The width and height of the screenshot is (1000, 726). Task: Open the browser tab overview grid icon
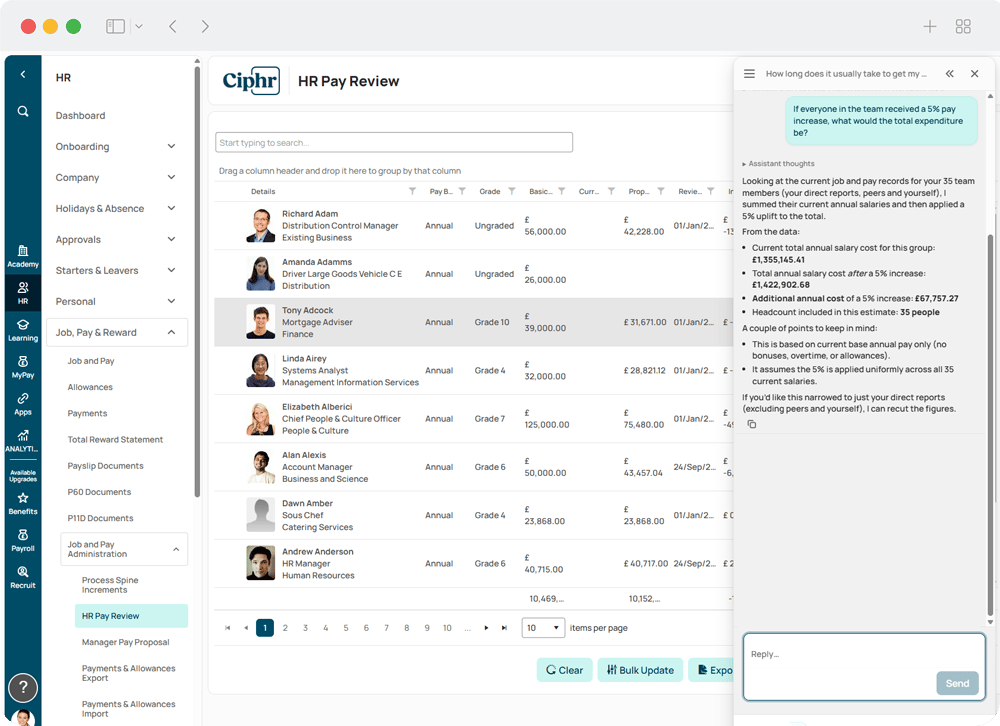coord(963,26)
